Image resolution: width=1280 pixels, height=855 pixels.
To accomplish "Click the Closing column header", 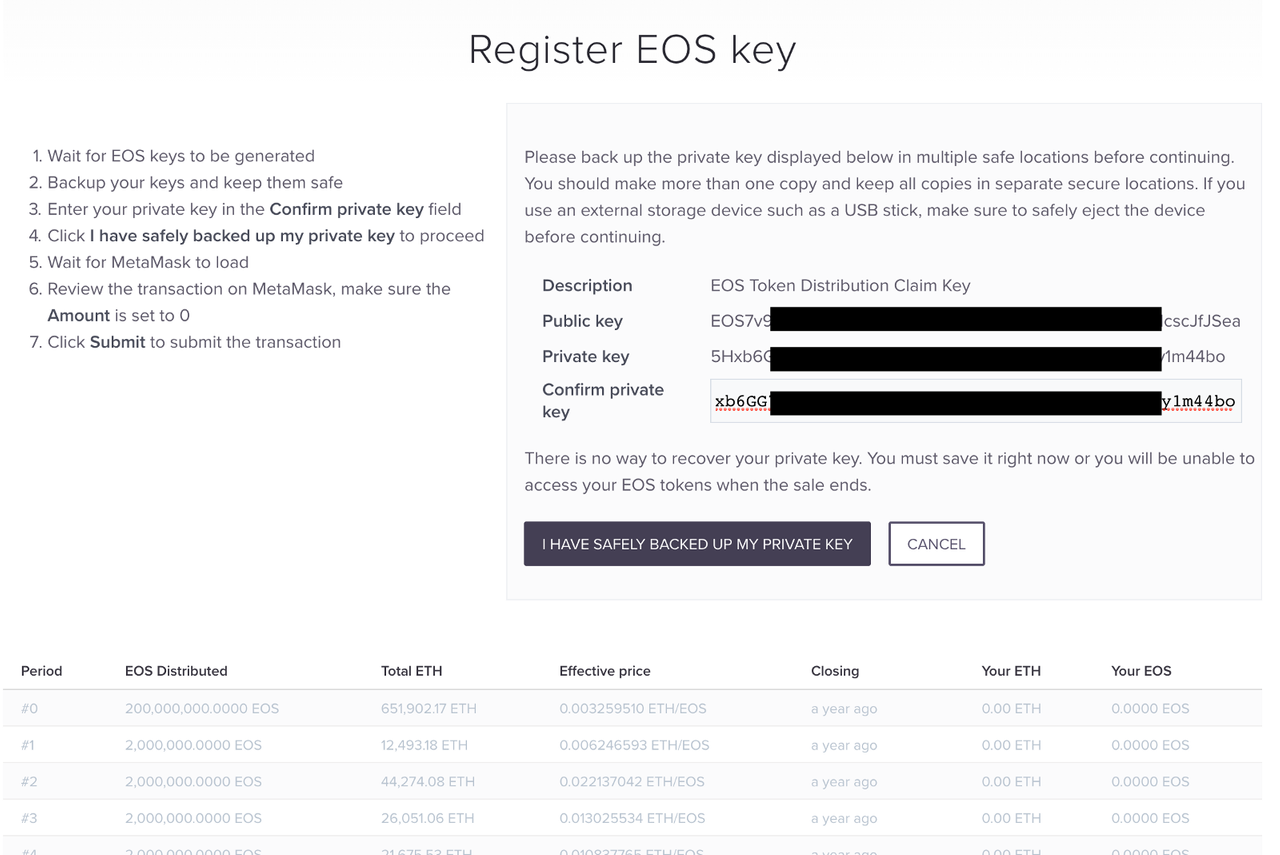I will [x=835, y=671].
